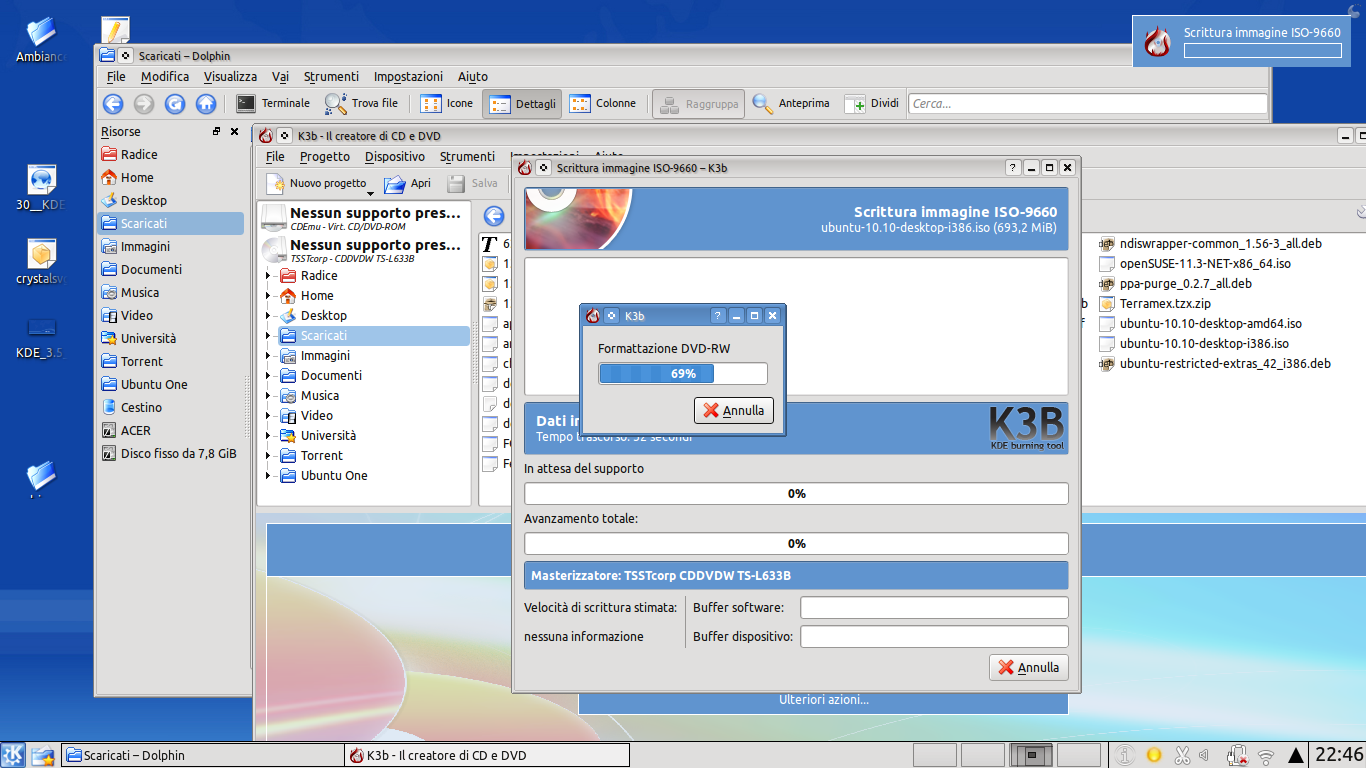Image resolution: width=1366 pixels, height=768 pixels.
Task: Open the Dolphin Vai menu
Action: pos(280,76)
